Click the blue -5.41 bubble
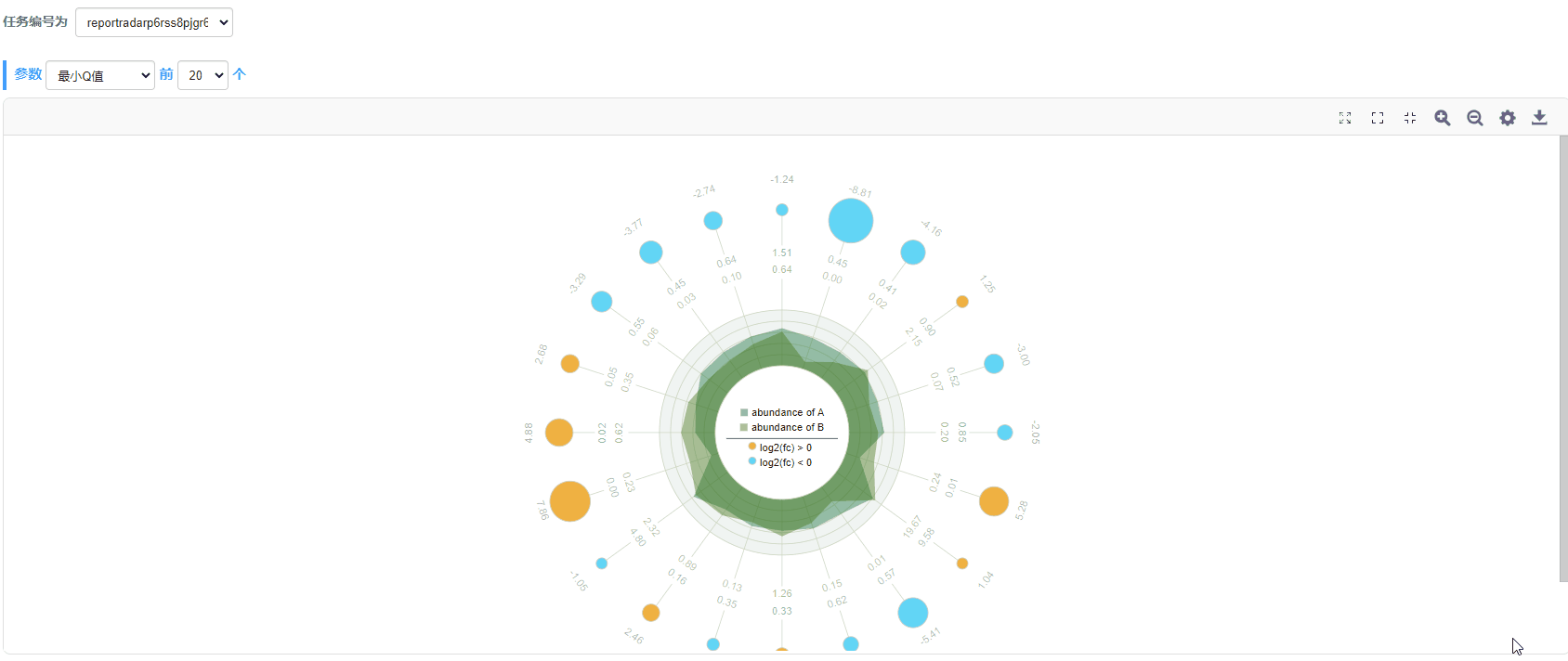 click(913, 613)
